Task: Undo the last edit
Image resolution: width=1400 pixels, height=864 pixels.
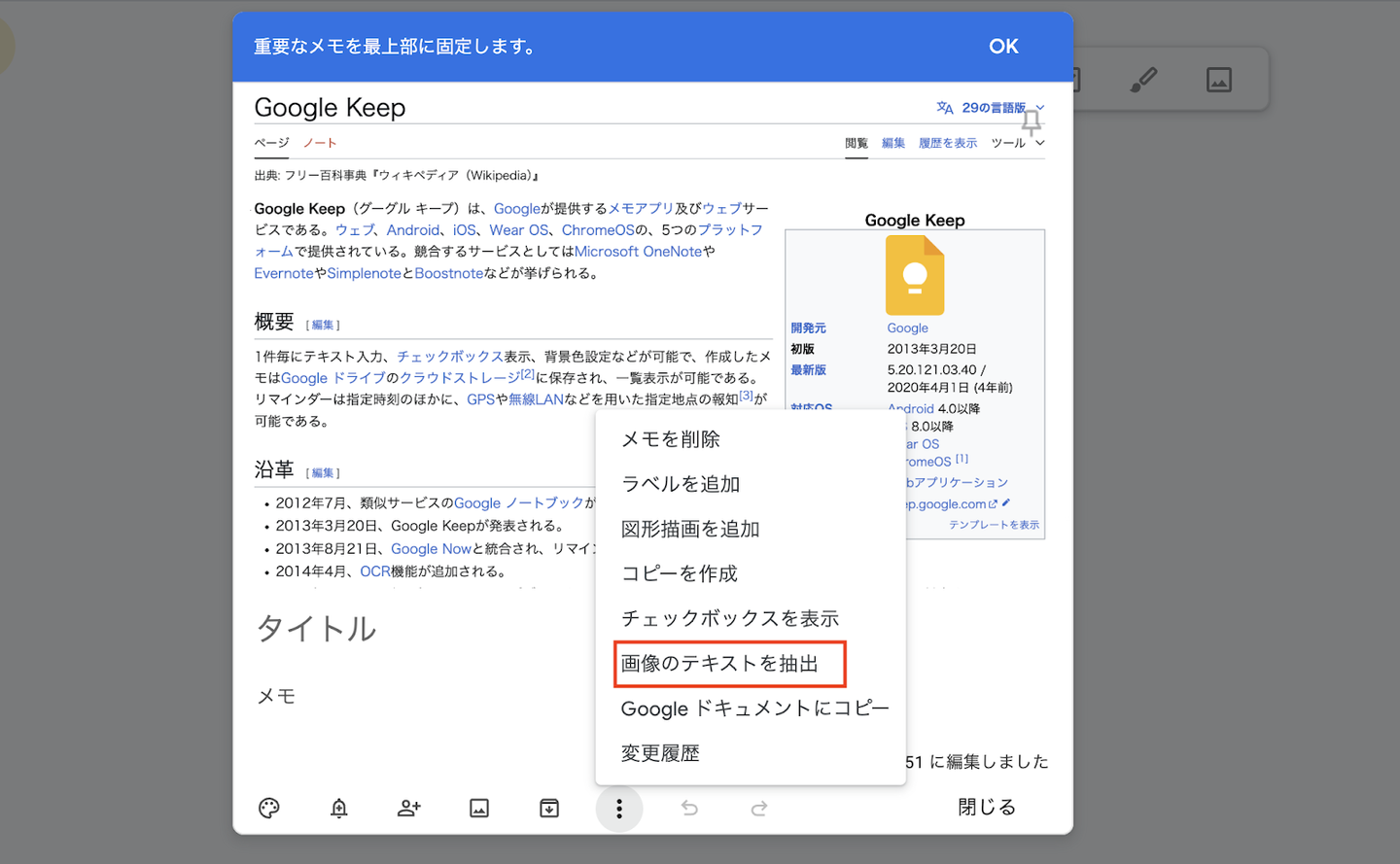Action: point(689,808)
